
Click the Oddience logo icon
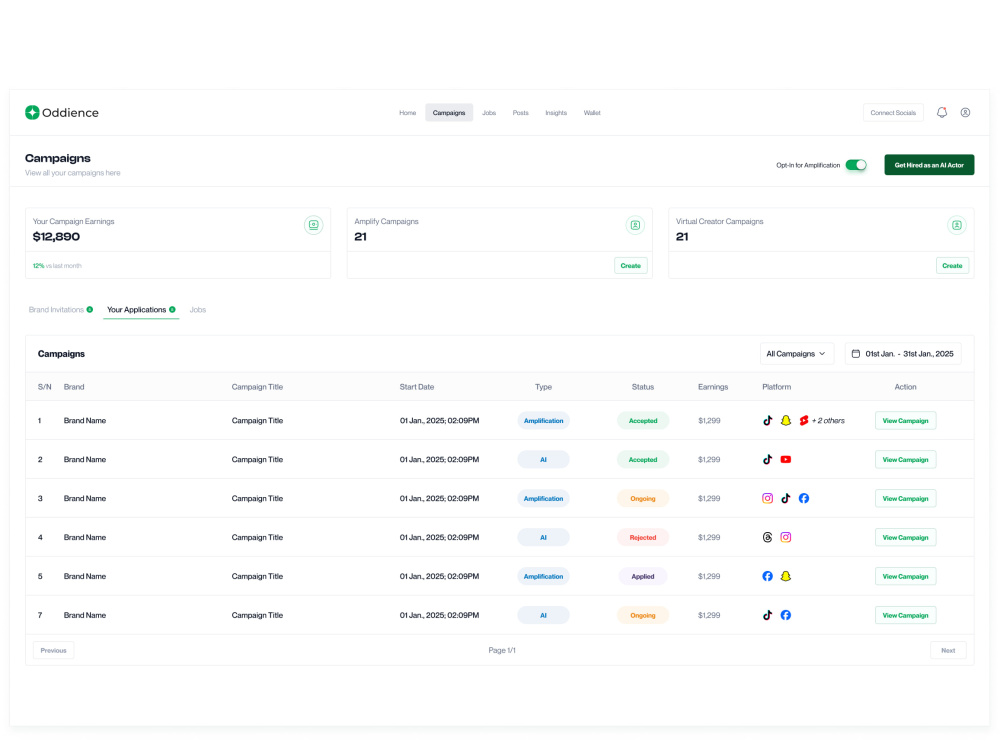(x=32, y=112)
